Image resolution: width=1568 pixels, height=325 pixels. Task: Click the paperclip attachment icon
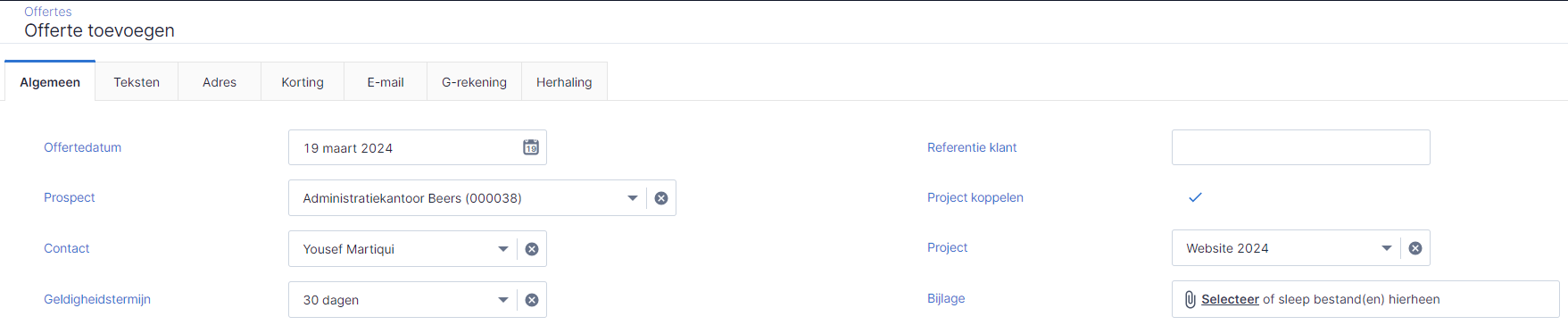coord(1190,299)
